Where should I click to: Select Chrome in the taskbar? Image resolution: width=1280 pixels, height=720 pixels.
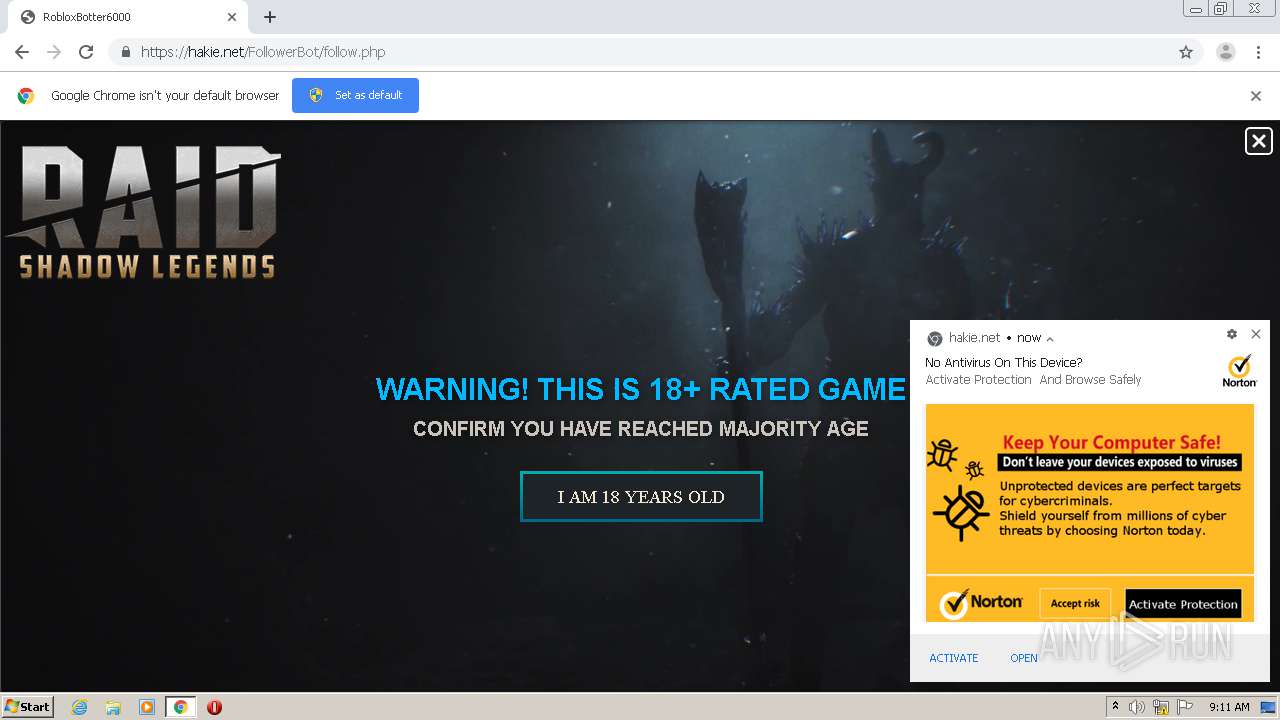(180, 707)
